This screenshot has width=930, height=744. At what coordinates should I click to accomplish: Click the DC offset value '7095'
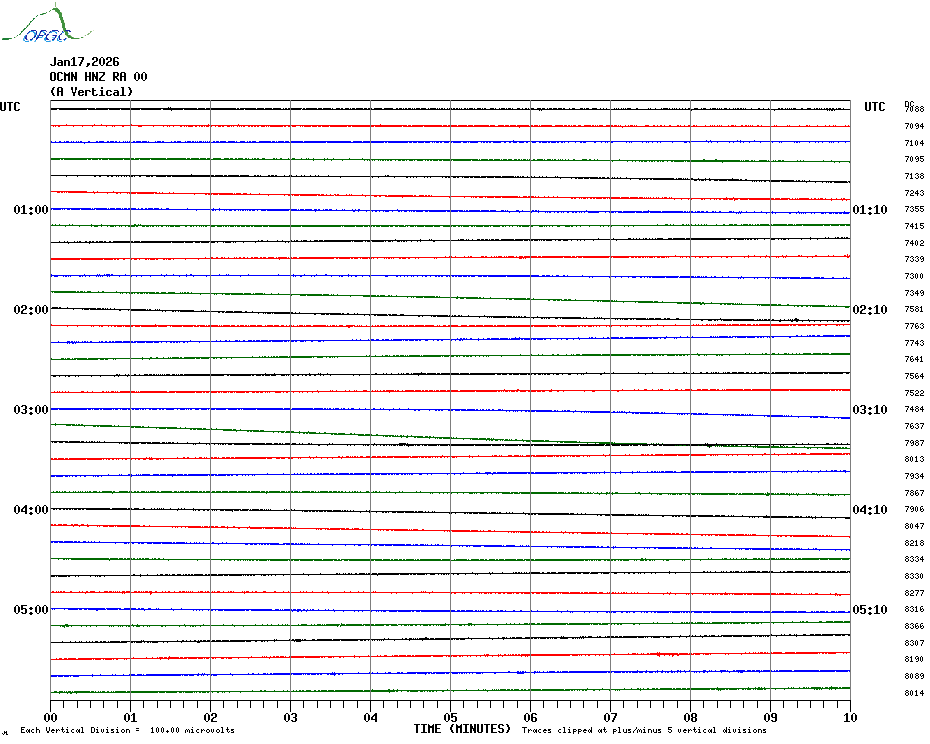(x=914, y=159)
